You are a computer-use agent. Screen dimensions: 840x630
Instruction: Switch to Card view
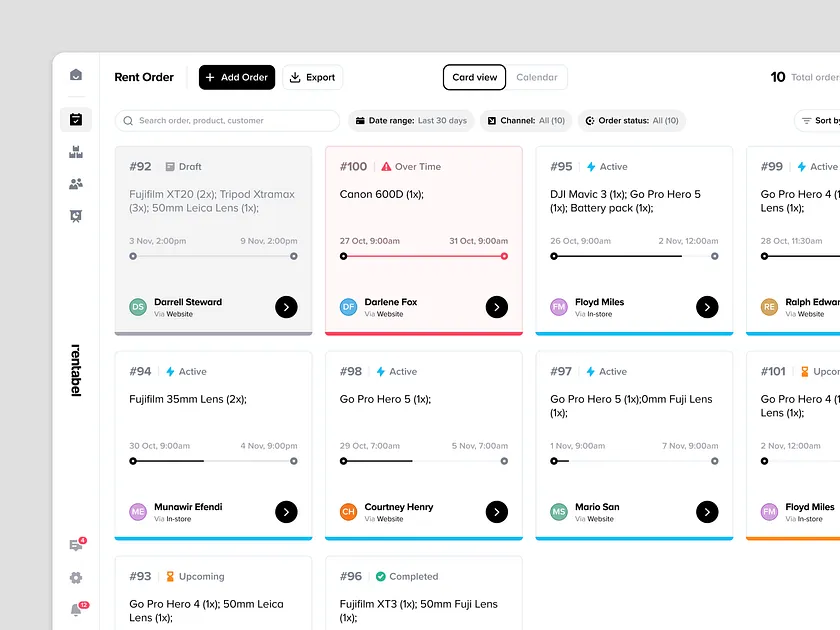[474, 77]
